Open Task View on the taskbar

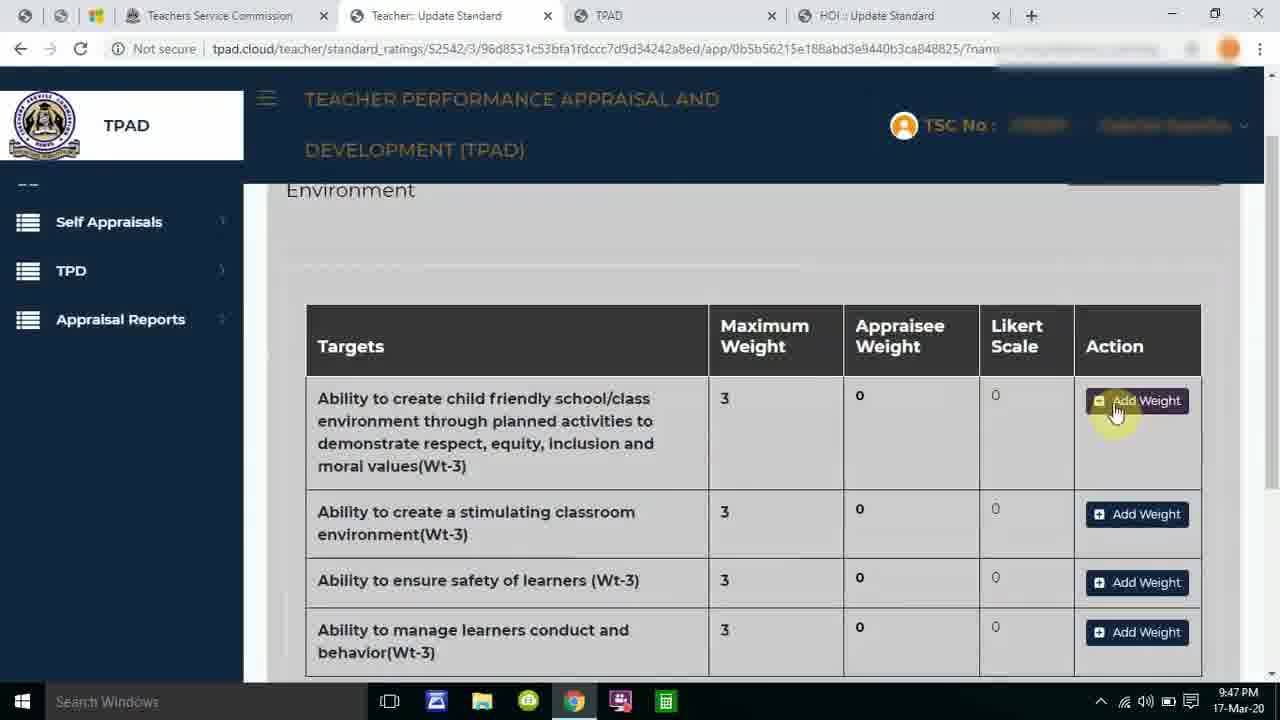(390, 701)
